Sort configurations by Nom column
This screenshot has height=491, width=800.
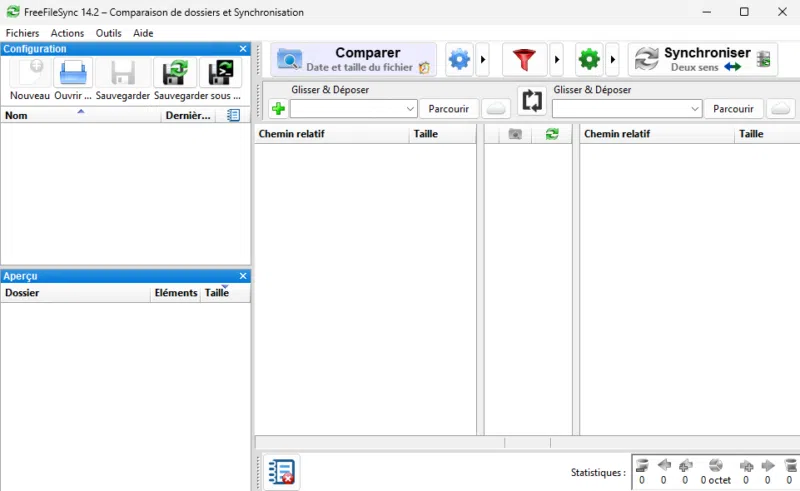tap(81, 115)
